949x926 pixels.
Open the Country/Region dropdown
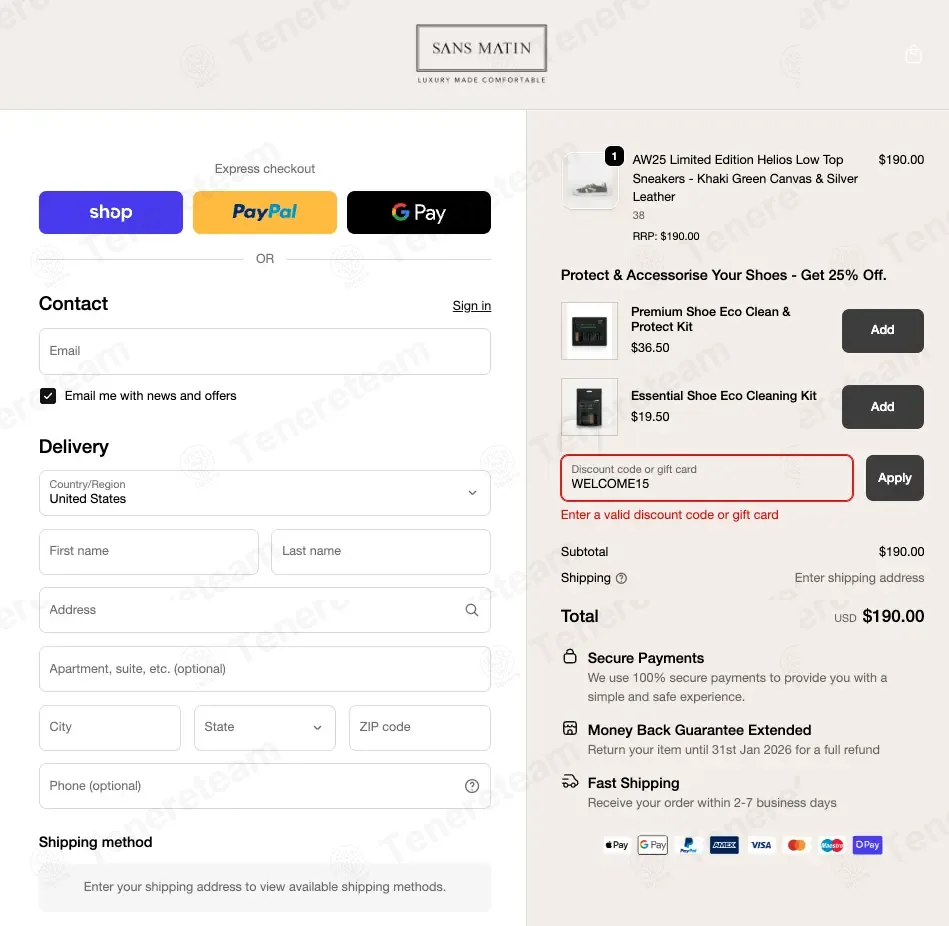click(264, 493)
